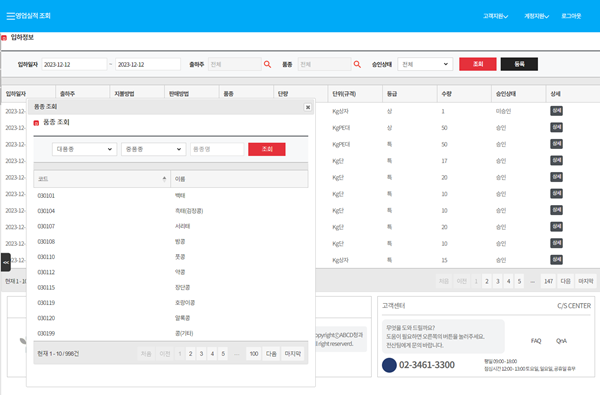Select code 030104 row in popup
The image size is (600, 395).
pyautogui.click(x=171, y=211)
